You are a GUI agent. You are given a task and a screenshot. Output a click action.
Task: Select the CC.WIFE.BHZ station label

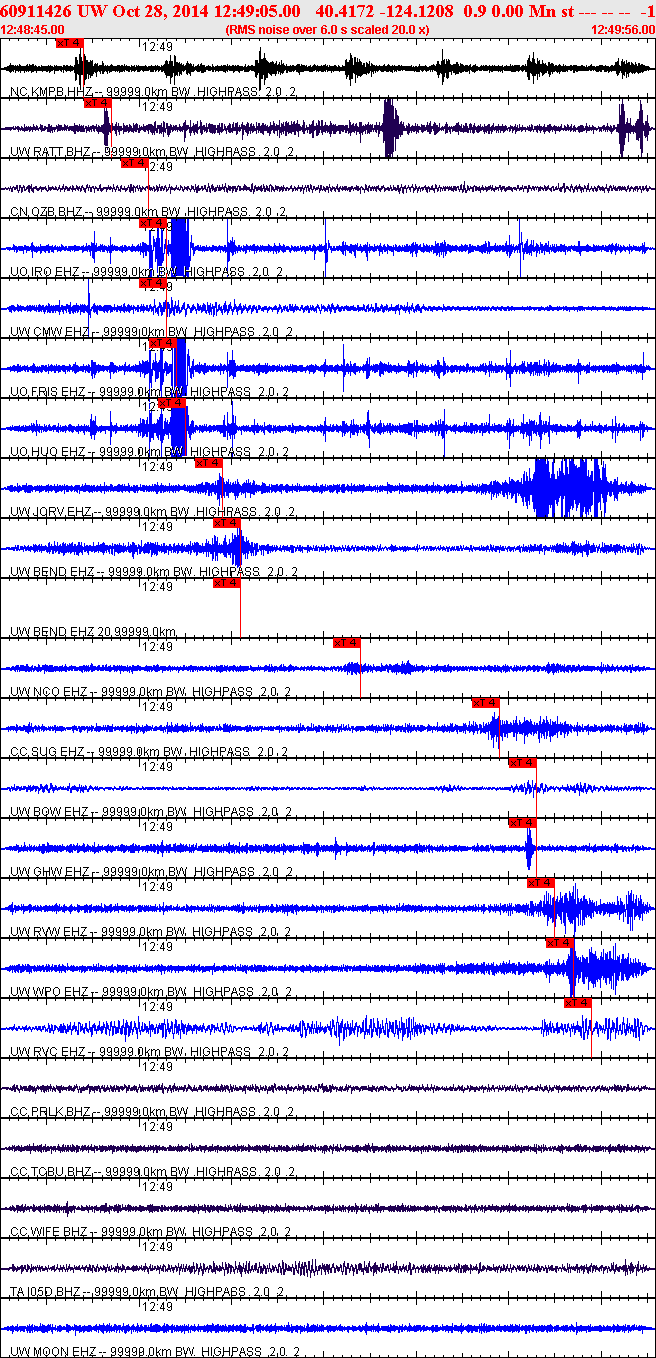[x=149, y=1232]
